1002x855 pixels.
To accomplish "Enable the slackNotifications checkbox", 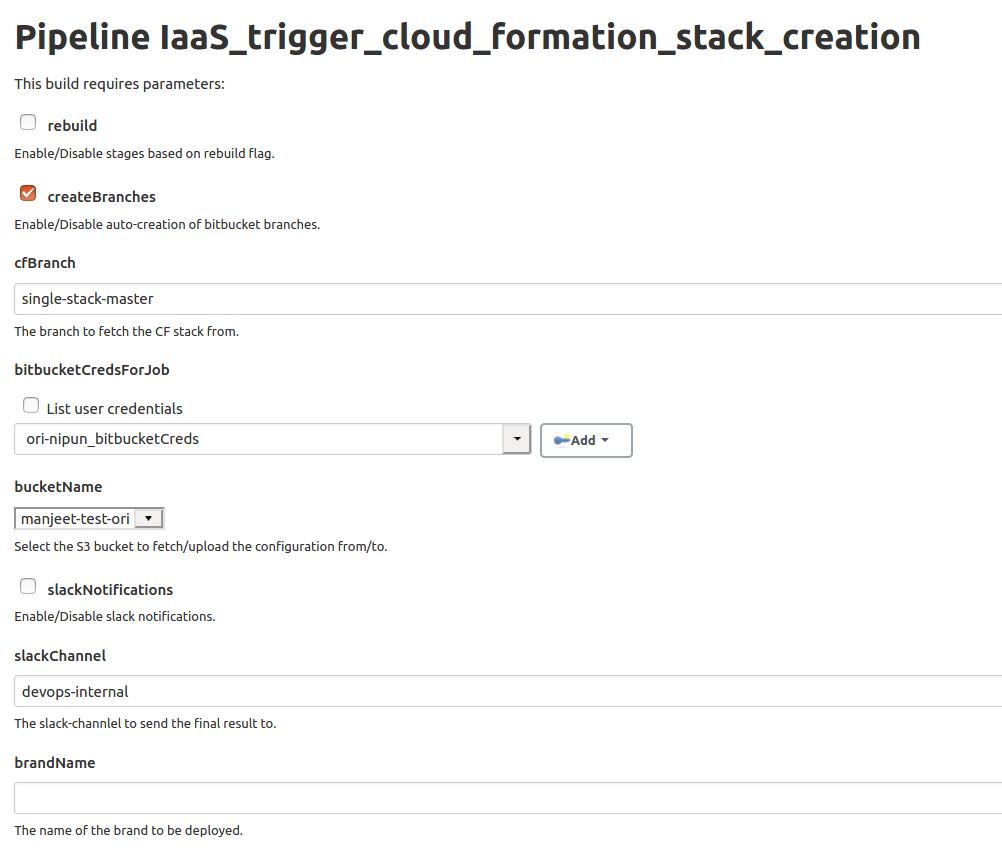I will pyautogui.click(x=28, y=587).
